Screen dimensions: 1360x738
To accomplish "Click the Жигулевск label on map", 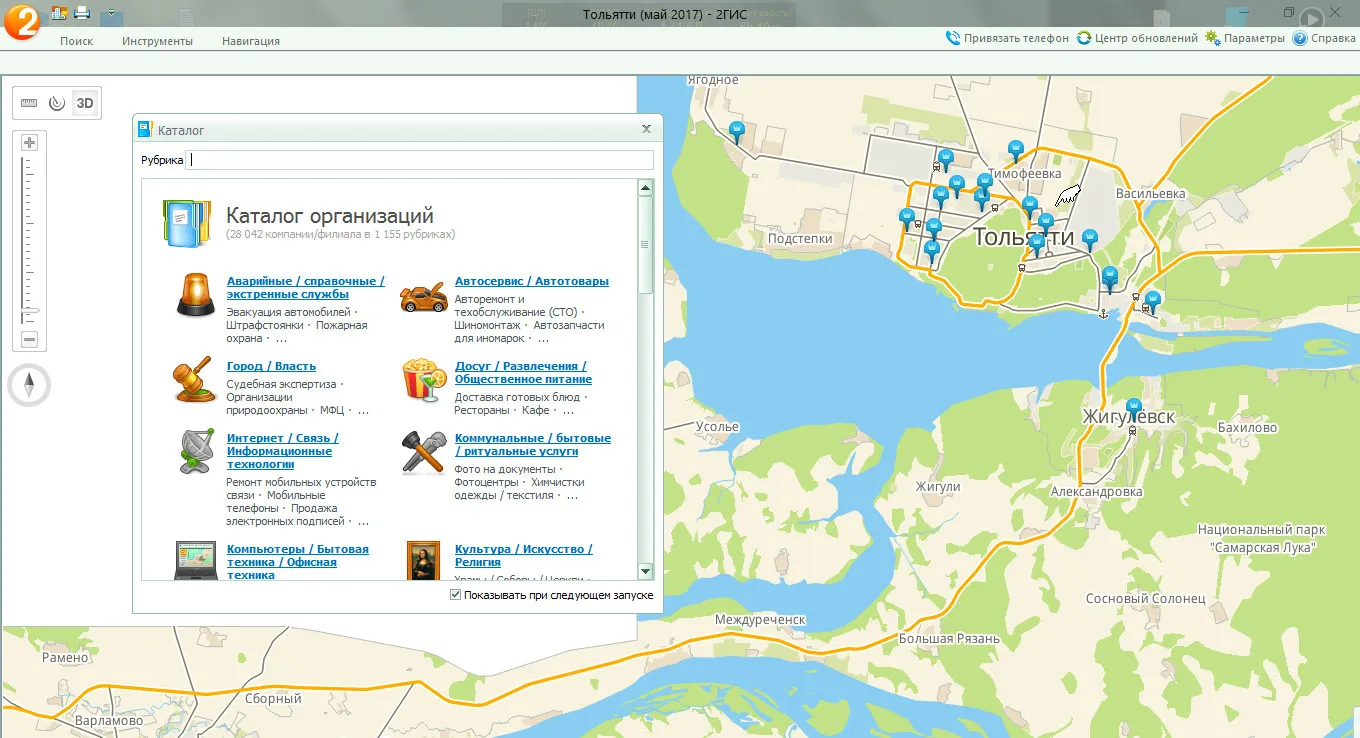I will pos(1128,416).
